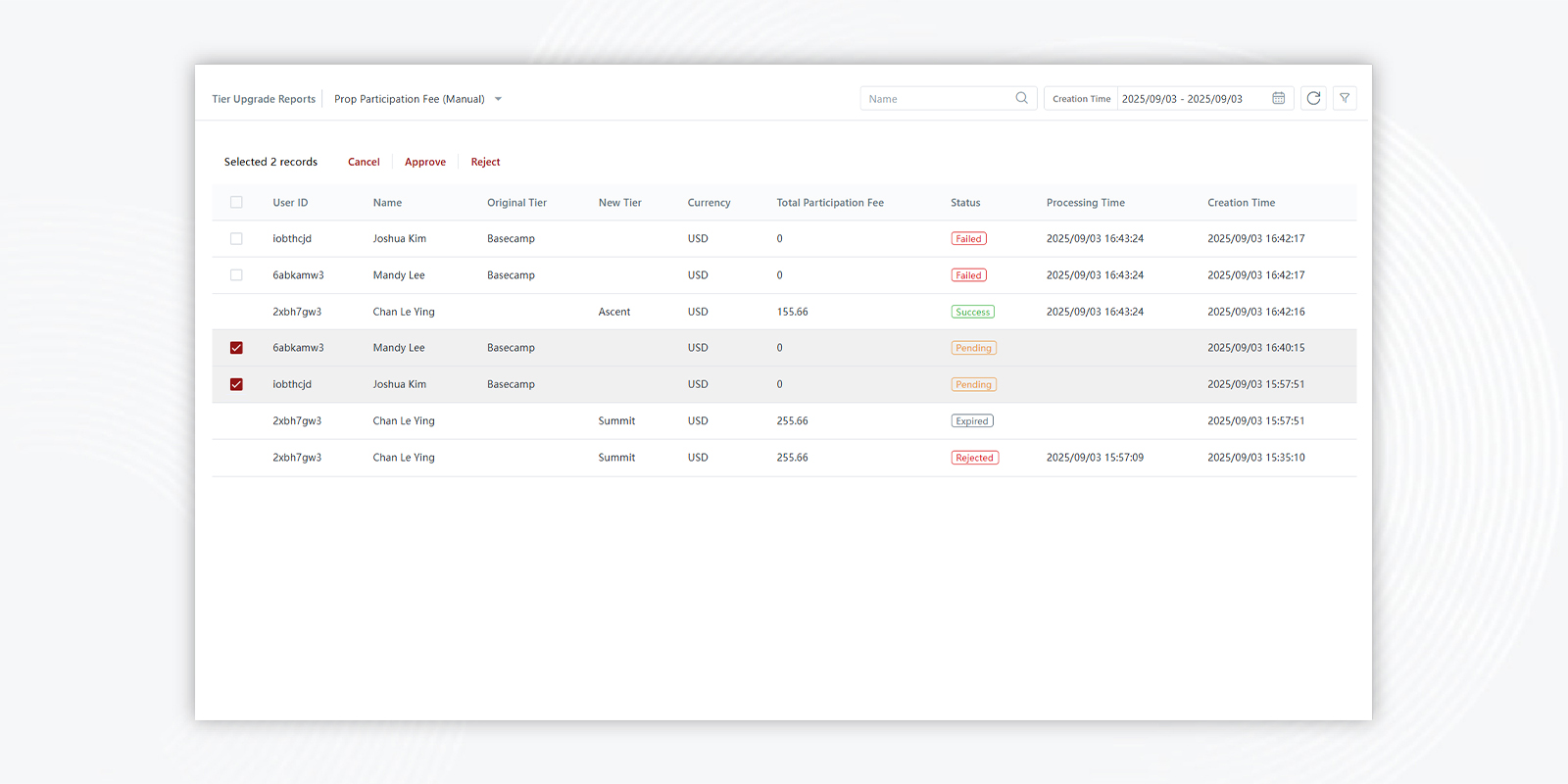Toggle the select-all header checkbox
The width and height of the screenshot is (1568, 784).
(x=236, y=203)
